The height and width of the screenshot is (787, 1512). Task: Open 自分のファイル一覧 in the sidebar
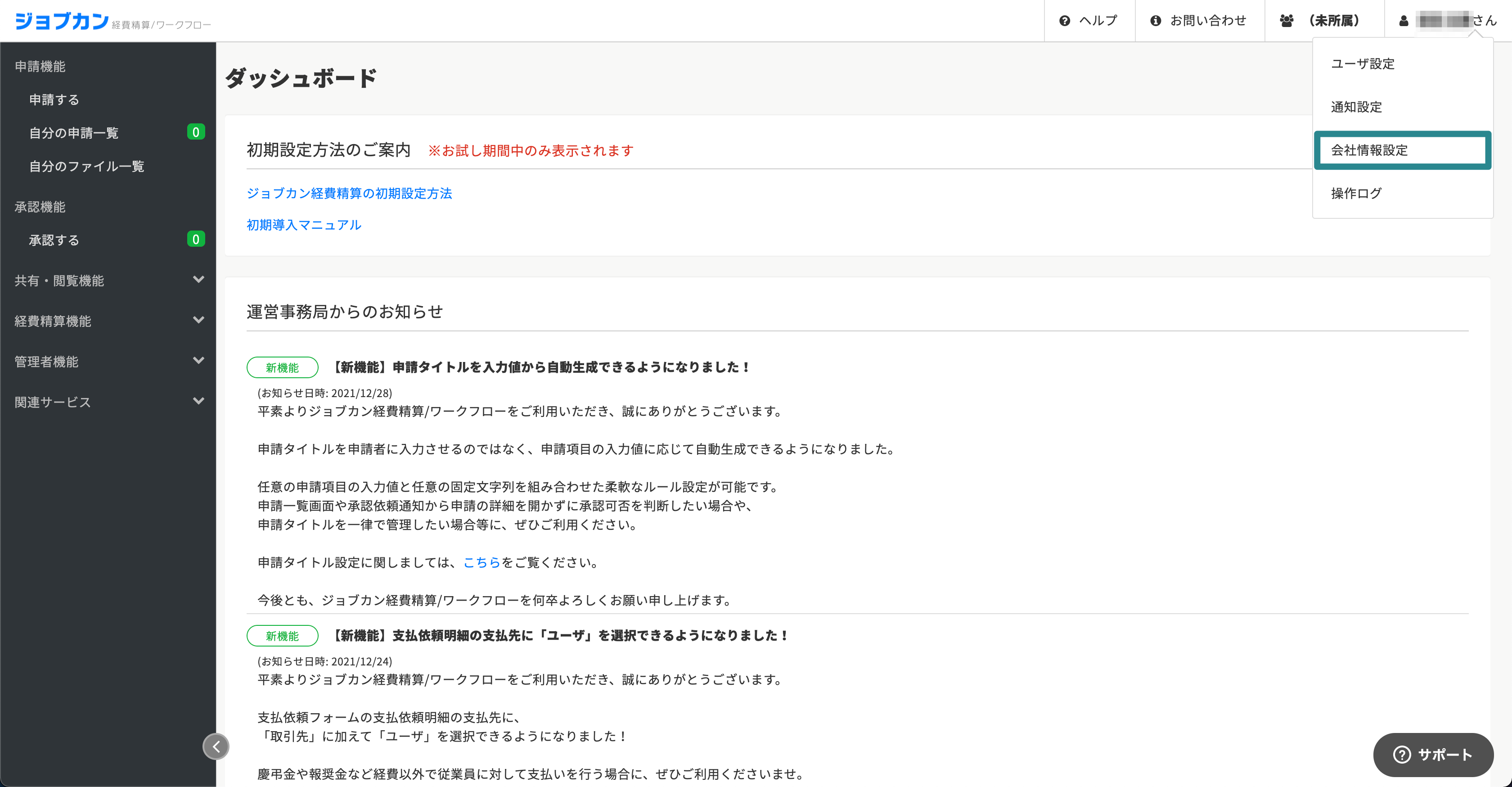coord(87,166)
